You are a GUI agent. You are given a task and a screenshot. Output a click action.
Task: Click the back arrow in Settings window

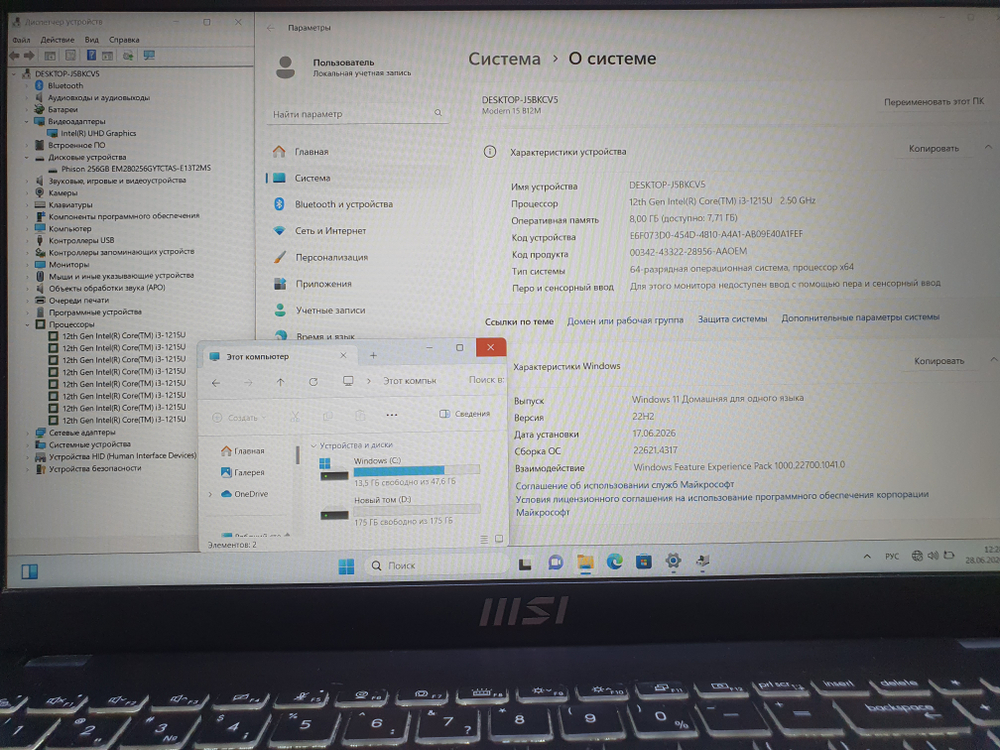(270, 28)
